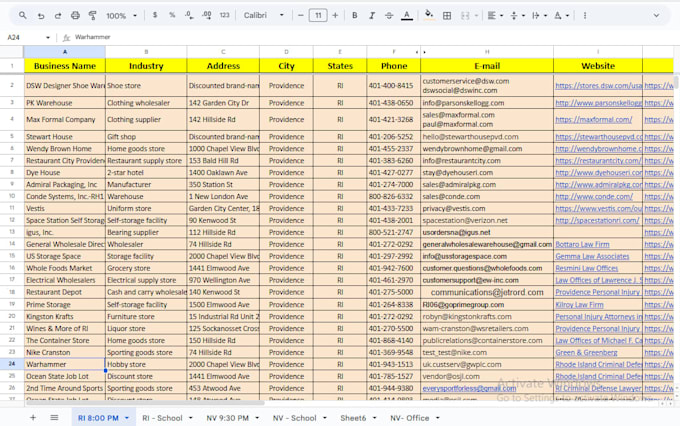This screenshot has width=680, height=426.
Task: Open the www.conde.com link
Action: pyautogui.click(x=594, y=197)
